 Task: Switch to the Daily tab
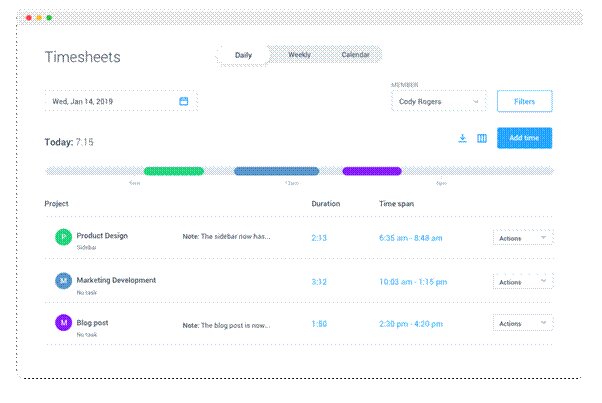coord(243,55)
